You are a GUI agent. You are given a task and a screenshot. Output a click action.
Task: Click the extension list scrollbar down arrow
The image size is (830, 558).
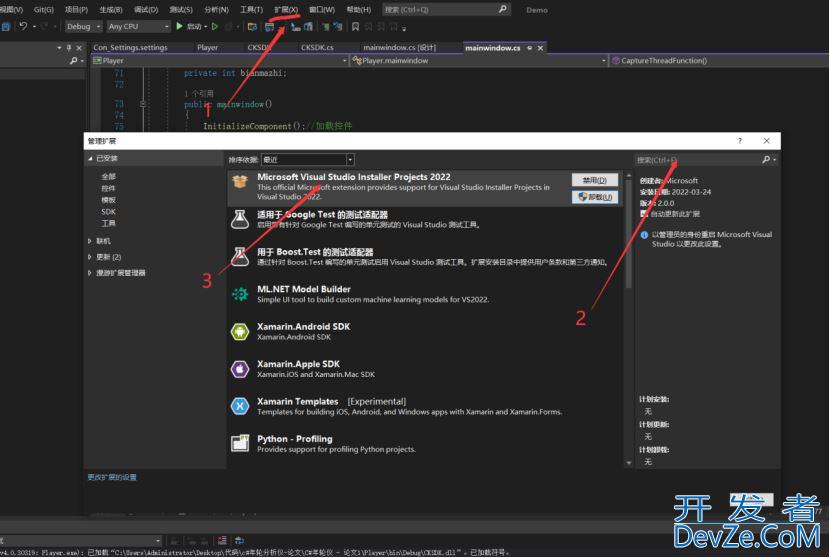point(629,462)
